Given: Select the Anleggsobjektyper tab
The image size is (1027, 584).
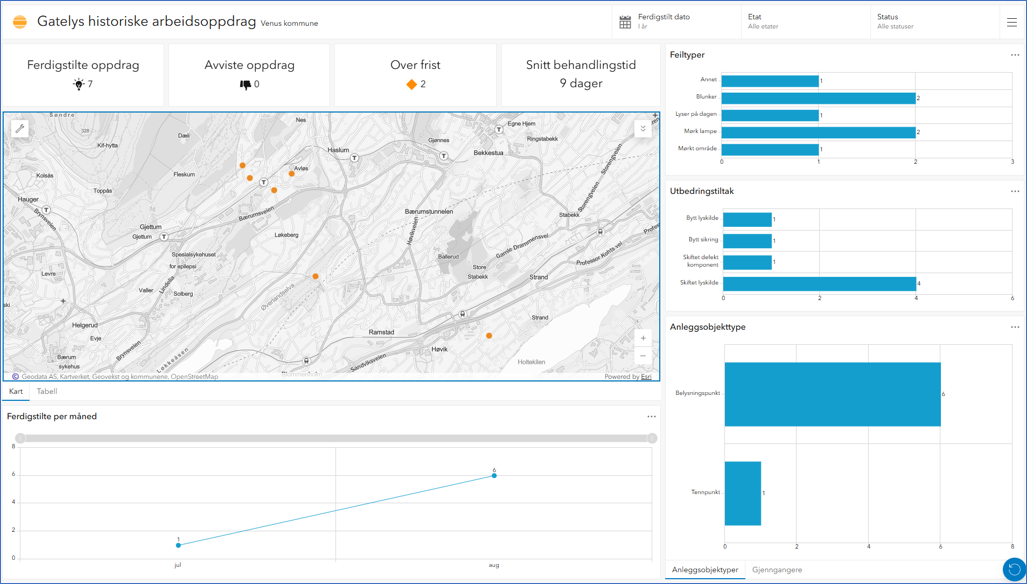Looking at the screenshot, I should 705,570.
